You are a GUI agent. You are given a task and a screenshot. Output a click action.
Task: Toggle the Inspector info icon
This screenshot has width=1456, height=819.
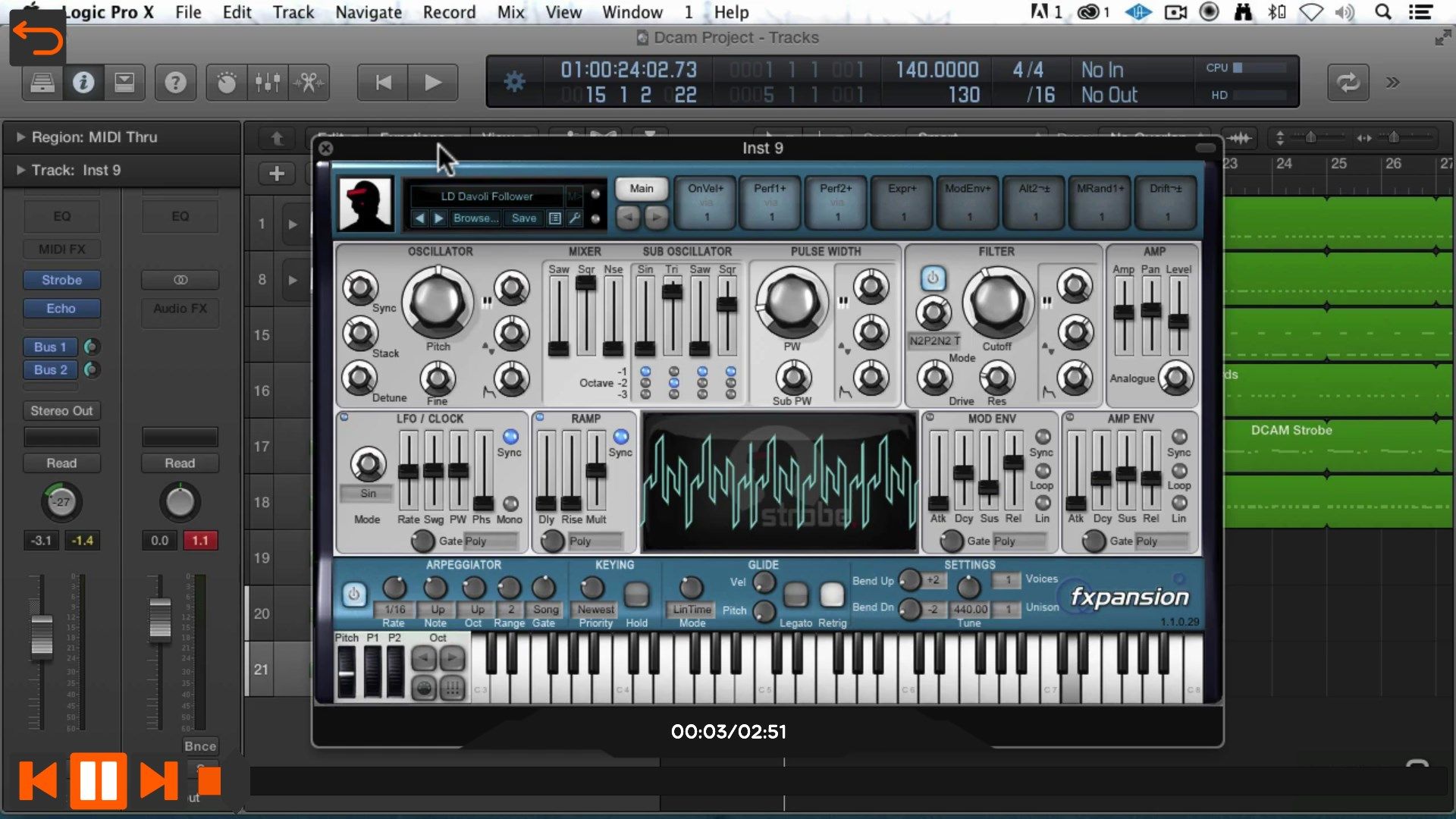tap(83, 82)
